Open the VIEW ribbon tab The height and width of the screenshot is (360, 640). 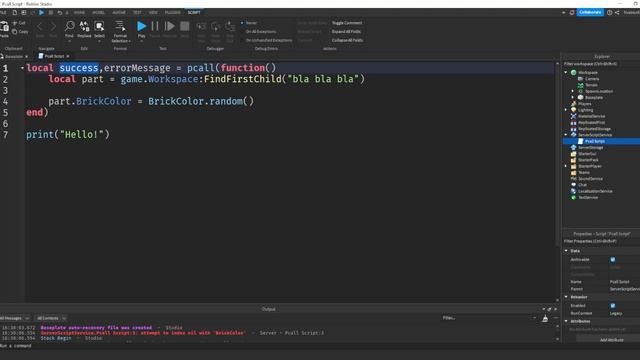coord(153,13)
